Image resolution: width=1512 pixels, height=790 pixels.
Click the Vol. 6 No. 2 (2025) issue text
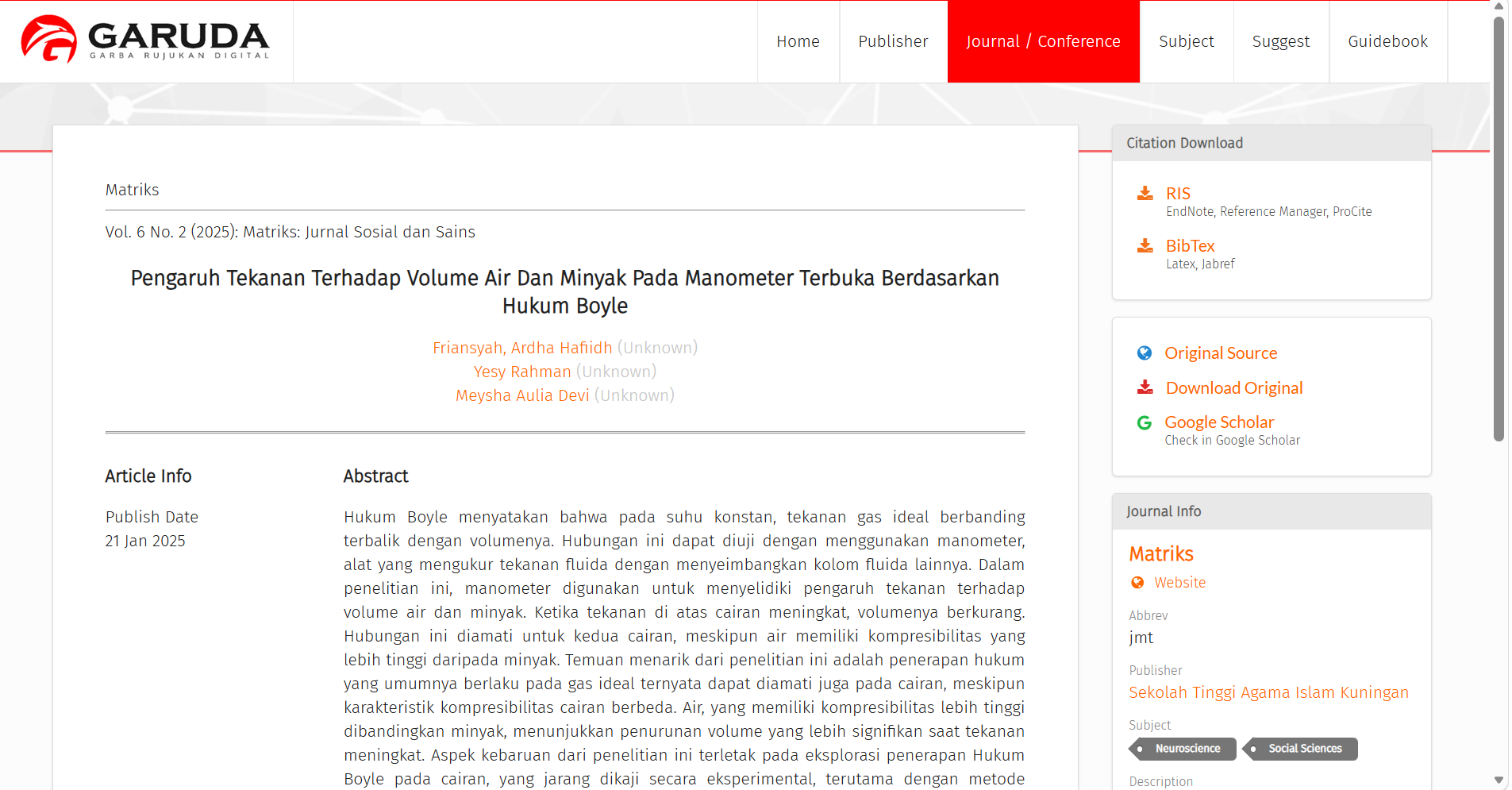tap(290, 232)
